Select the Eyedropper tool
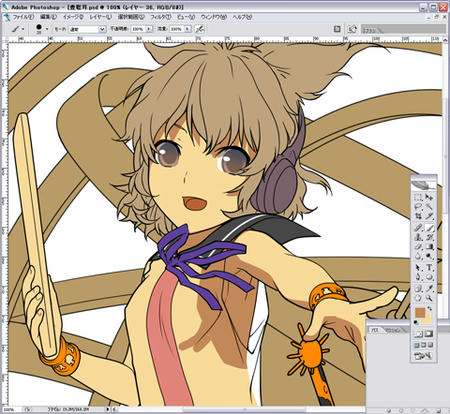Image resolution: width=450 pixels, height=414 pixels. (429, 288)
